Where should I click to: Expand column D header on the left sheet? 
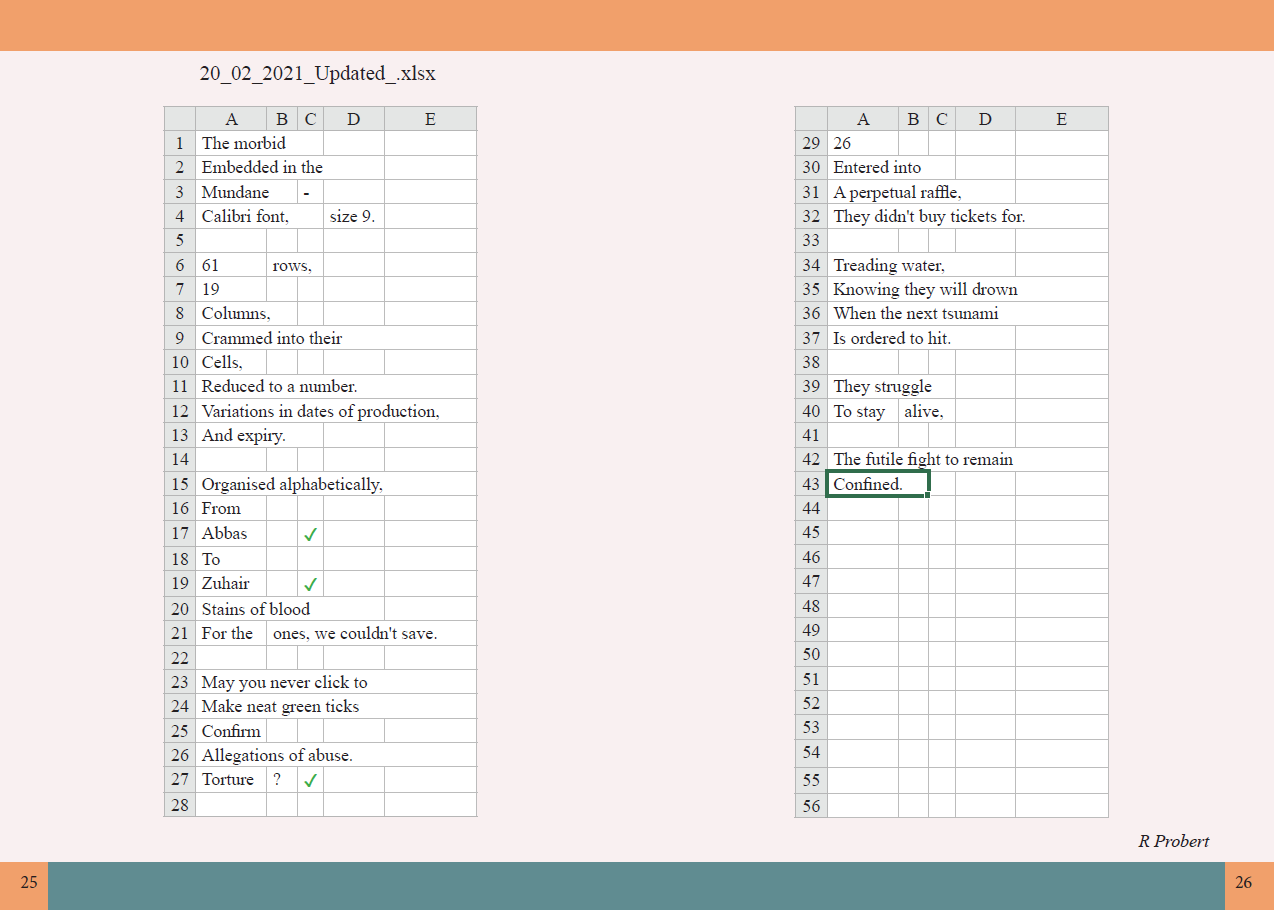click(x=353, y=118)
